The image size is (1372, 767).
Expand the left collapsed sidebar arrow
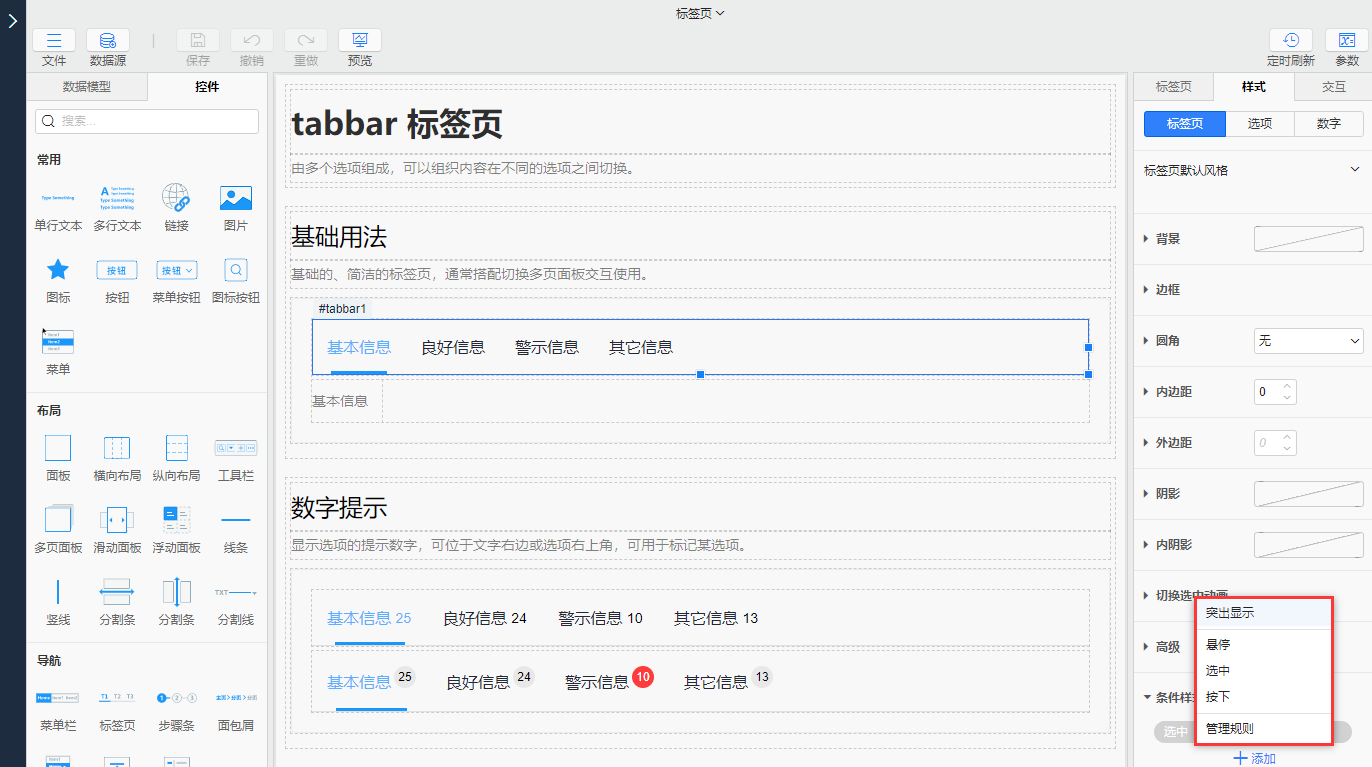(x=12, y=20)
